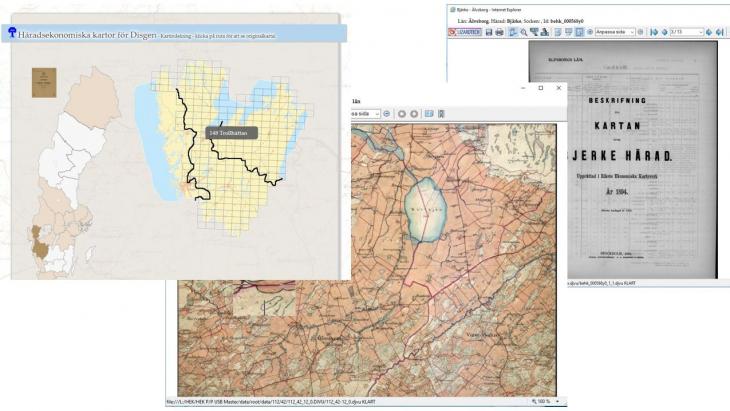Open the page number dropdown showing 1/13

coord(699,32)
